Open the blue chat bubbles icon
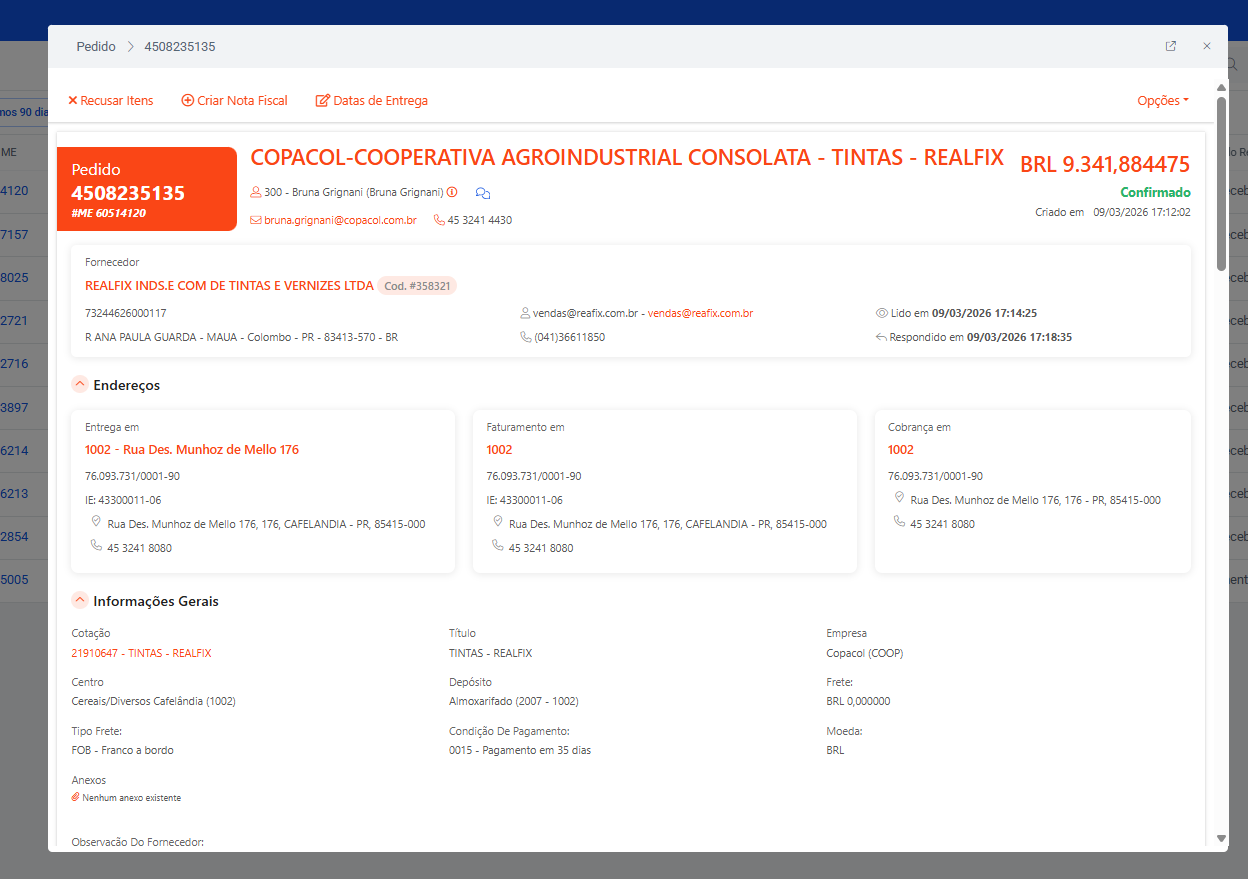The width and height of the screenshot is (1248, 879). (483, 193)
